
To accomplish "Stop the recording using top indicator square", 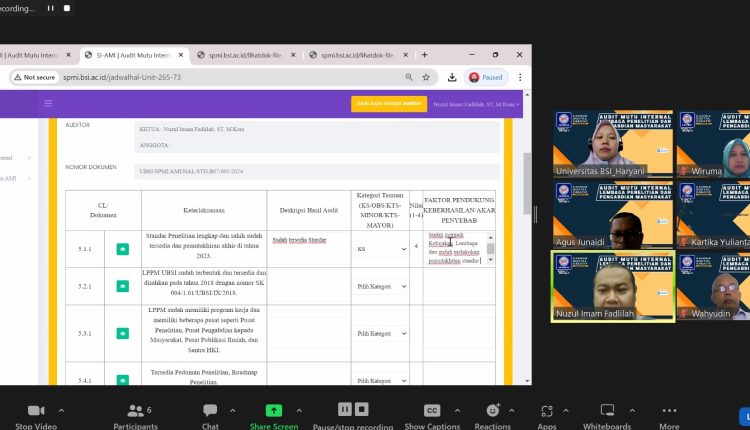I will coord(67,8).
